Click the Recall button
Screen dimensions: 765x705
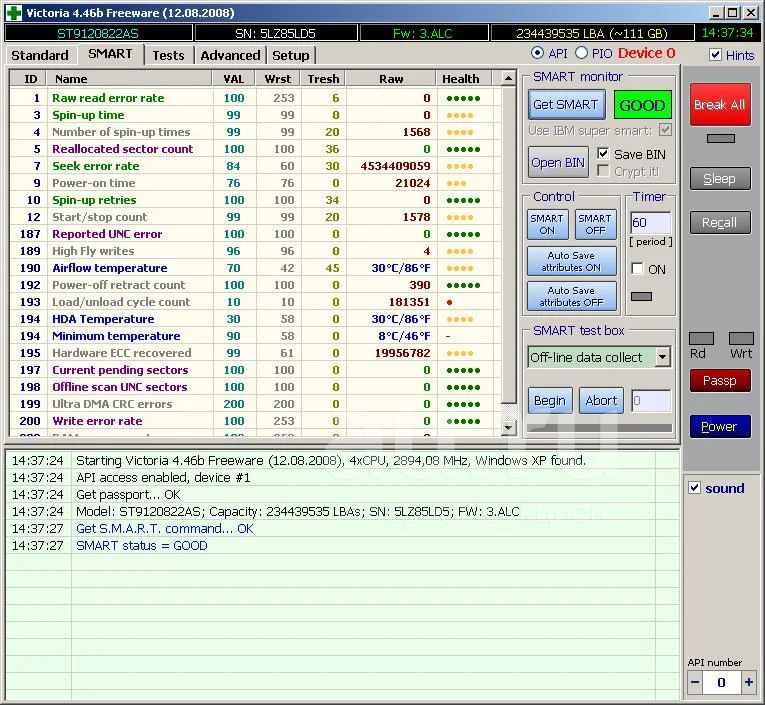720,222
